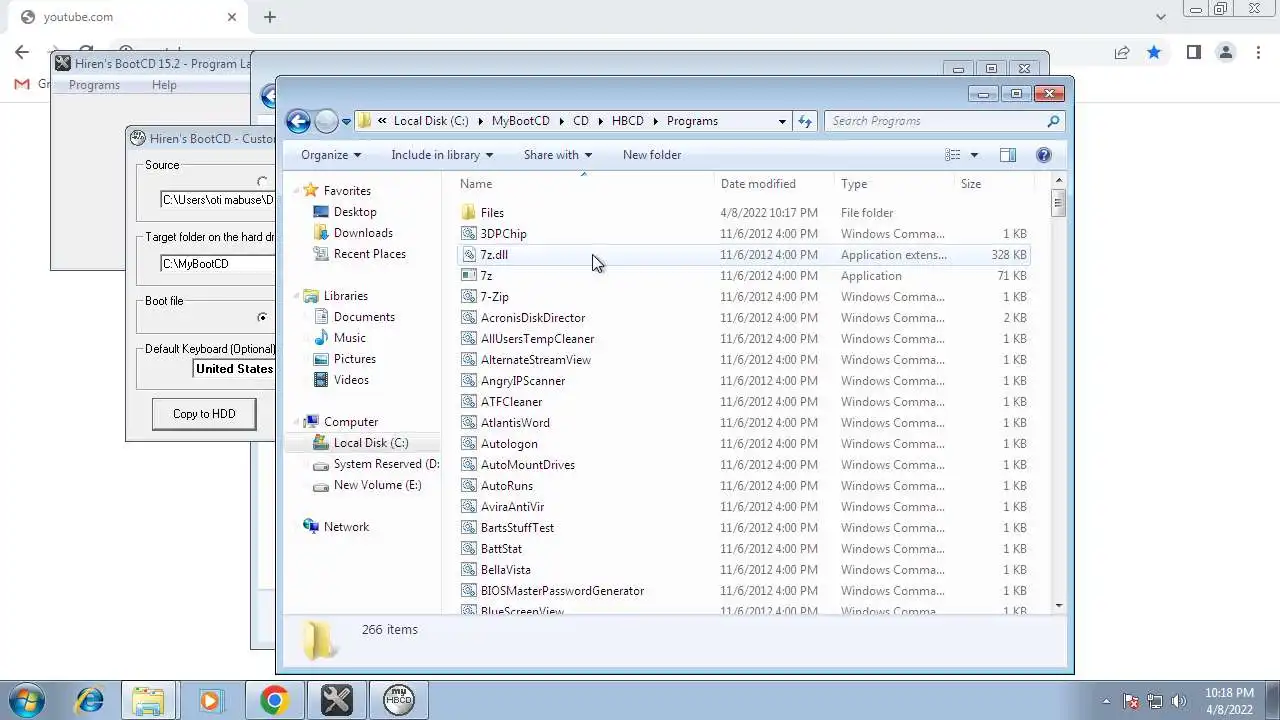
Task: Click the search magnifier icon
Action: point(1053,121)
